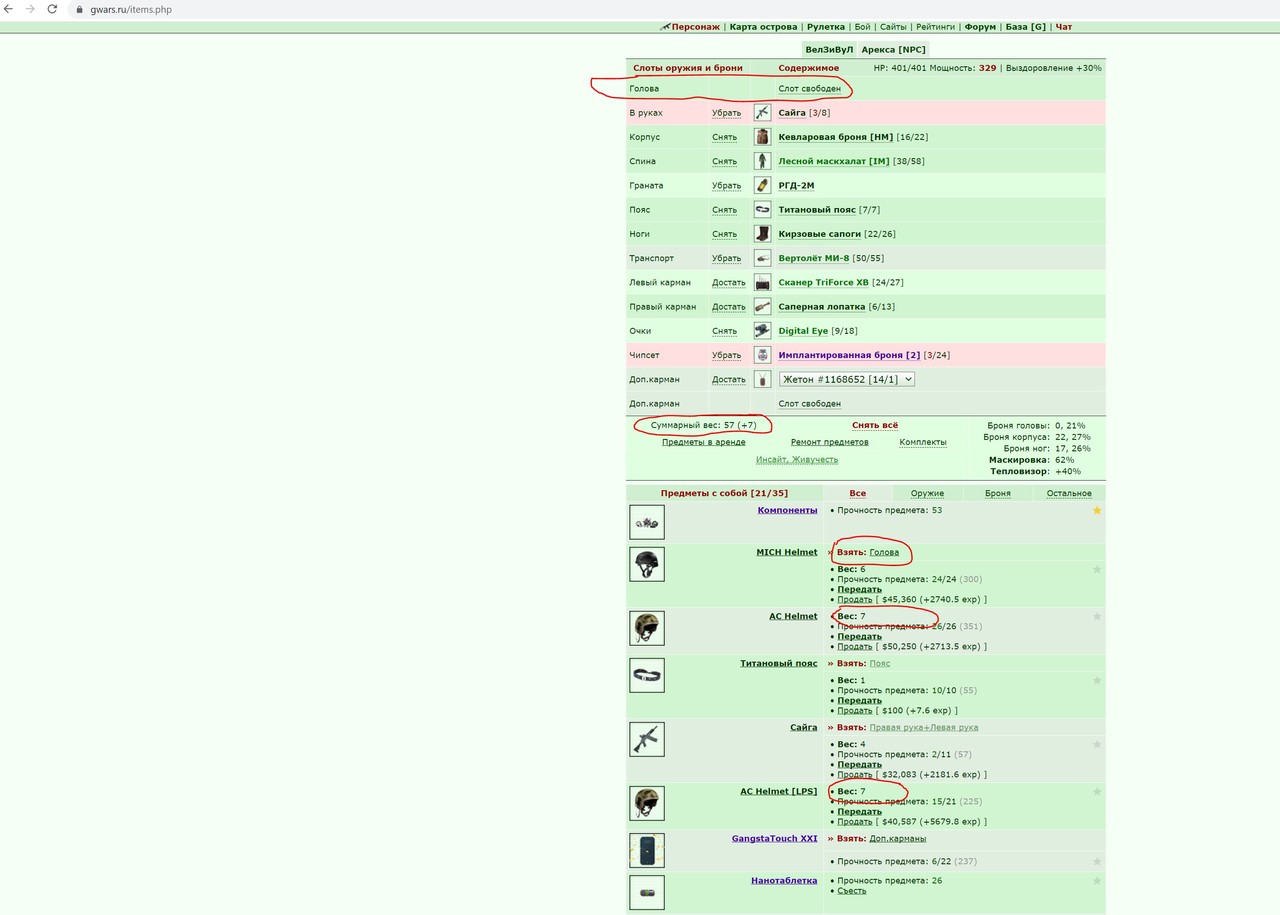This screenshot has height=915, width=1280.
Task: Equip MICH Helmet via Голова link
Action: point(884,552)
